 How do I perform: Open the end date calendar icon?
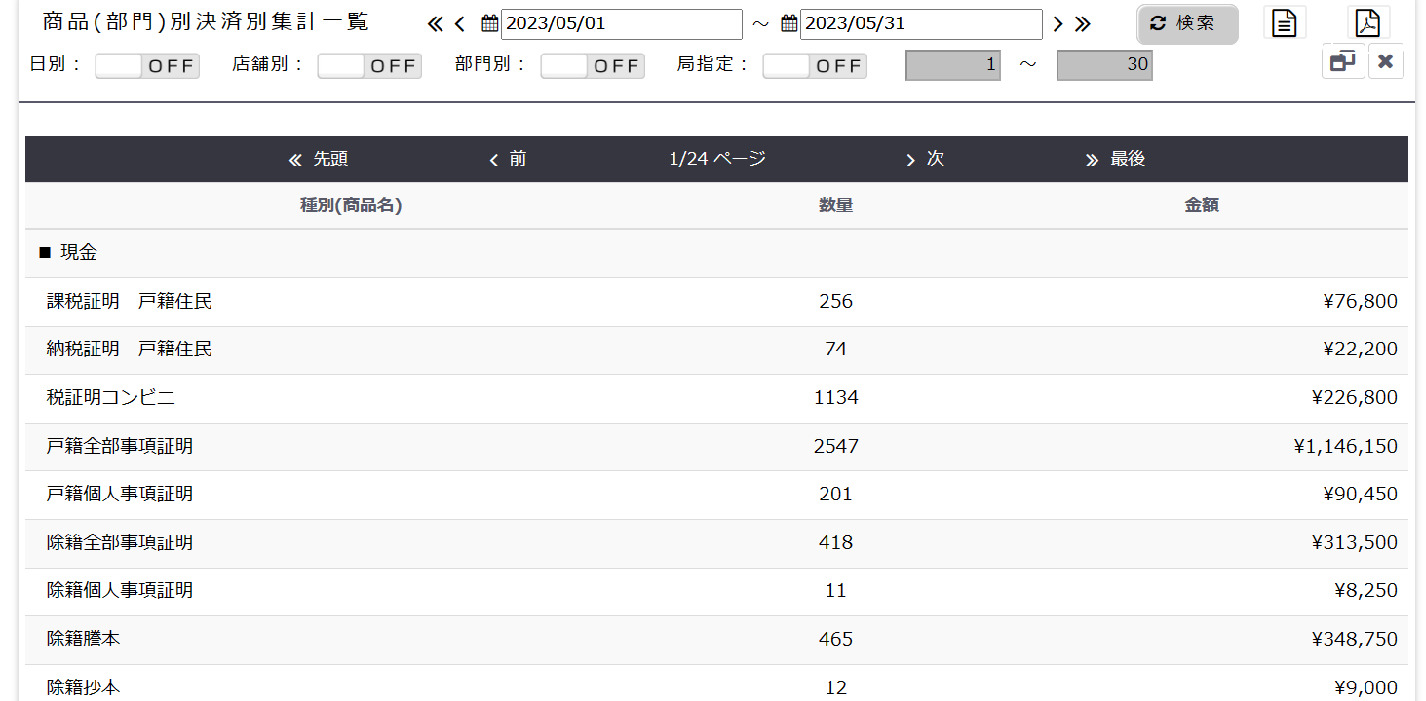tap(789, 24)
